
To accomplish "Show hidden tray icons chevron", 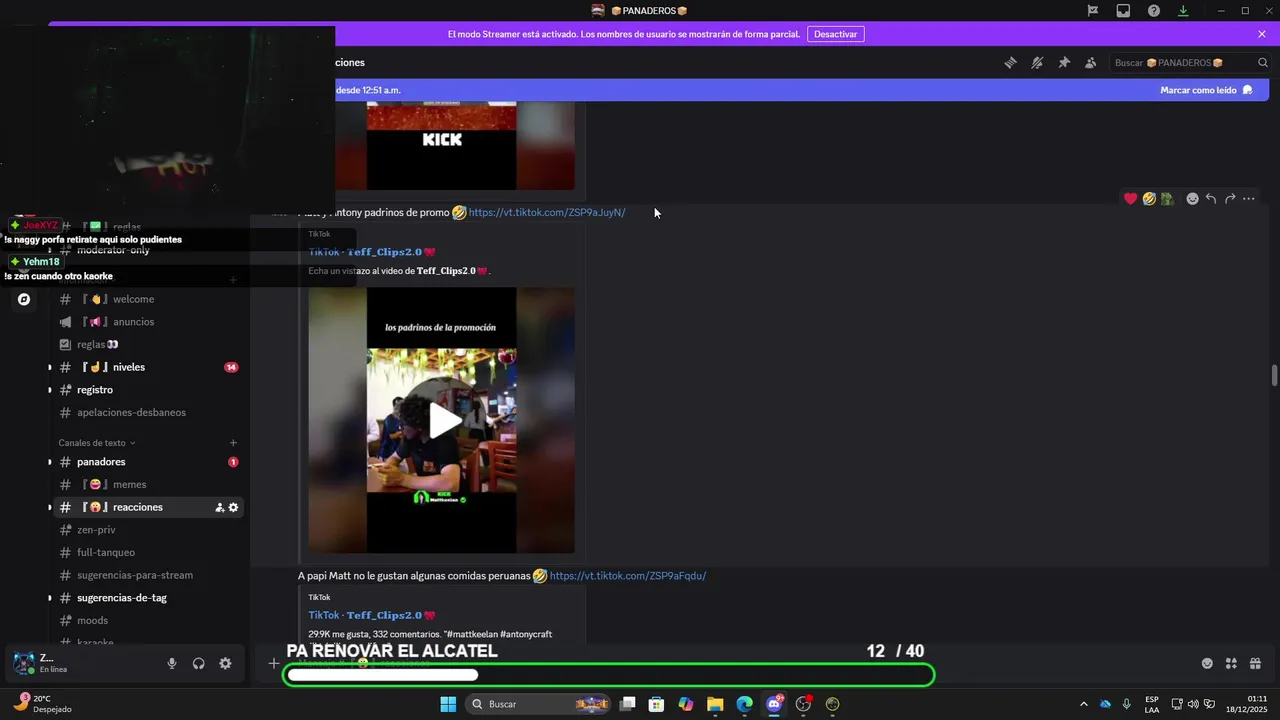I will pos(1083,704).
